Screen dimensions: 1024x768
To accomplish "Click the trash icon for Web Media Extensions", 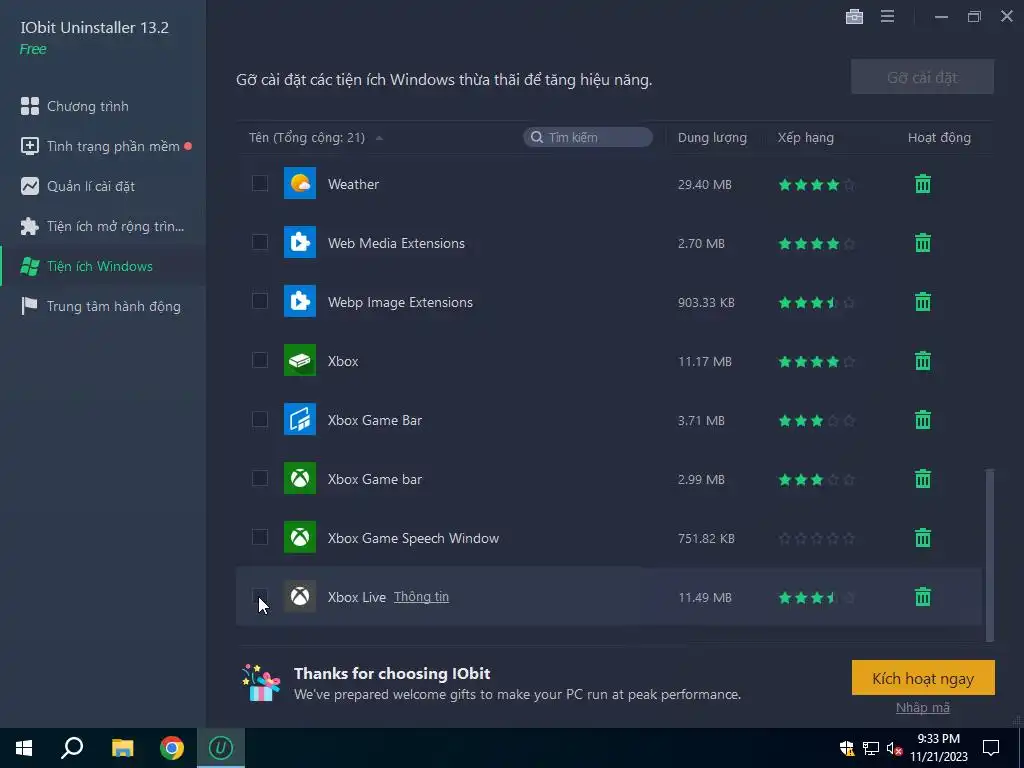I will (x=922, y=243).
